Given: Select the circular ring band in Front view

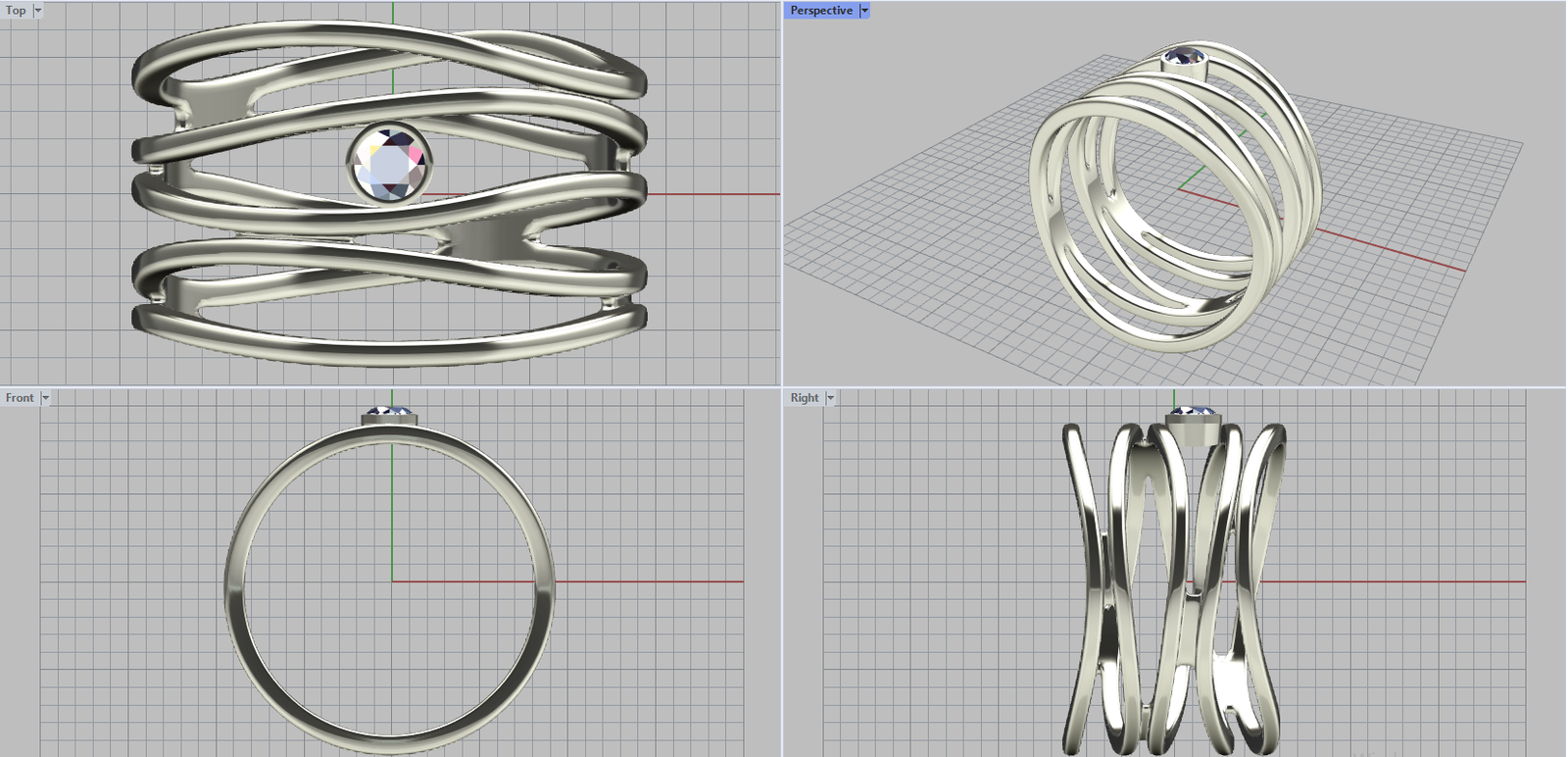Looking at the screenshot, I should click(x=234, y=588).
